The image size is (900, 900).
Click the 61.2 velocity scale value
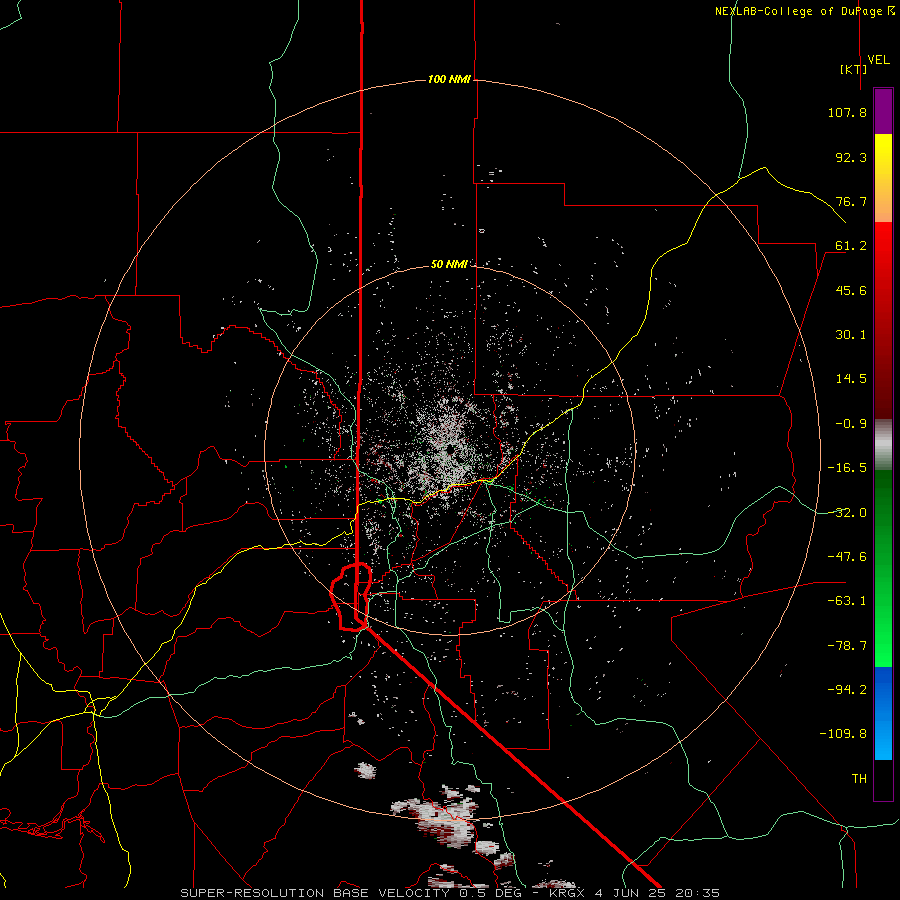(851, 246)
